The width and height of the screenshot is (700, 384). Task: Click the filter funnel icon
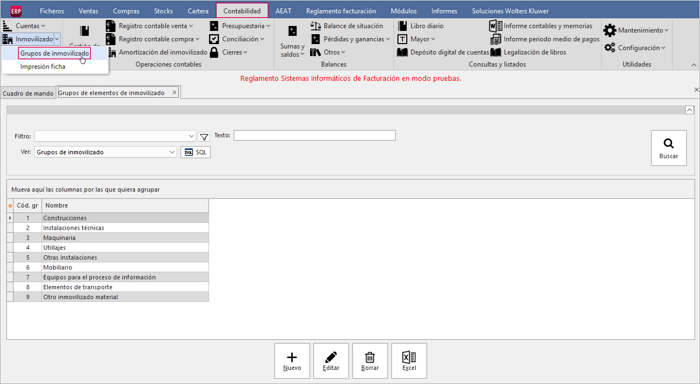point(204,137)
